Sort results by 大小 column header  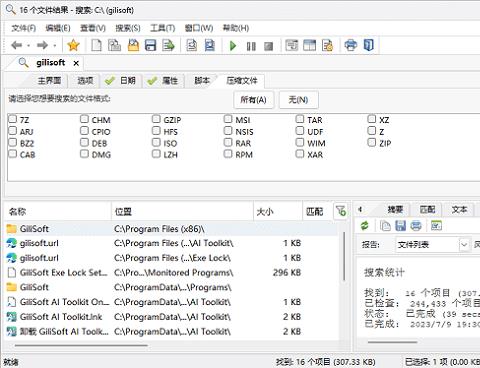[278, 211]
